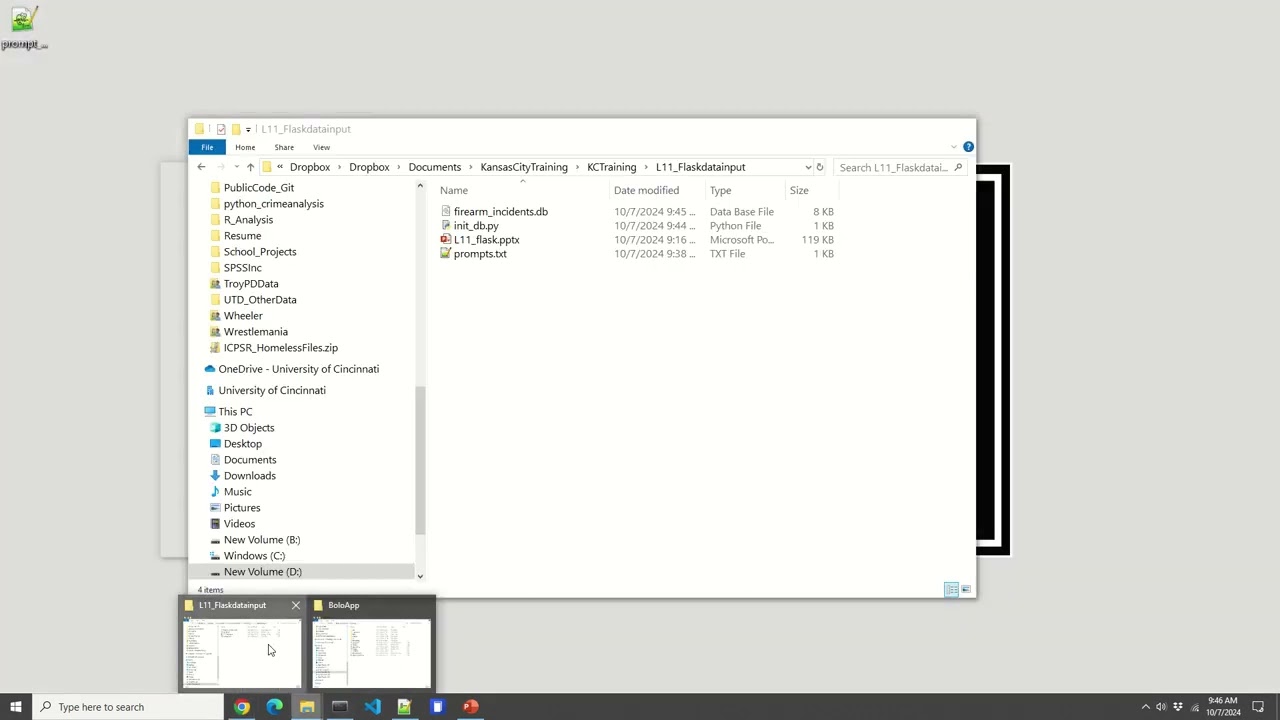1280x720 pixels.
Task: Click the Back navigation arrow in Explorer
Action: click(201, 167)
